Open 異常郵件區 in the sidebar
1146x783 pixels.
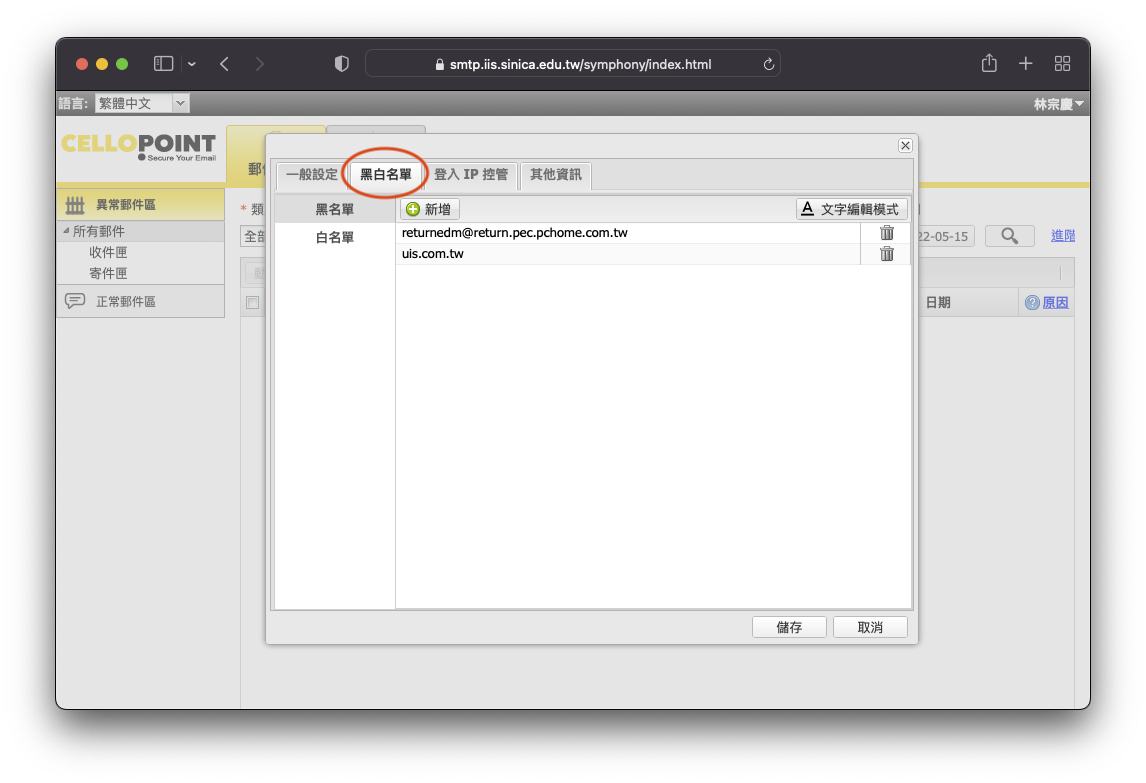click(x=140, y=205)
